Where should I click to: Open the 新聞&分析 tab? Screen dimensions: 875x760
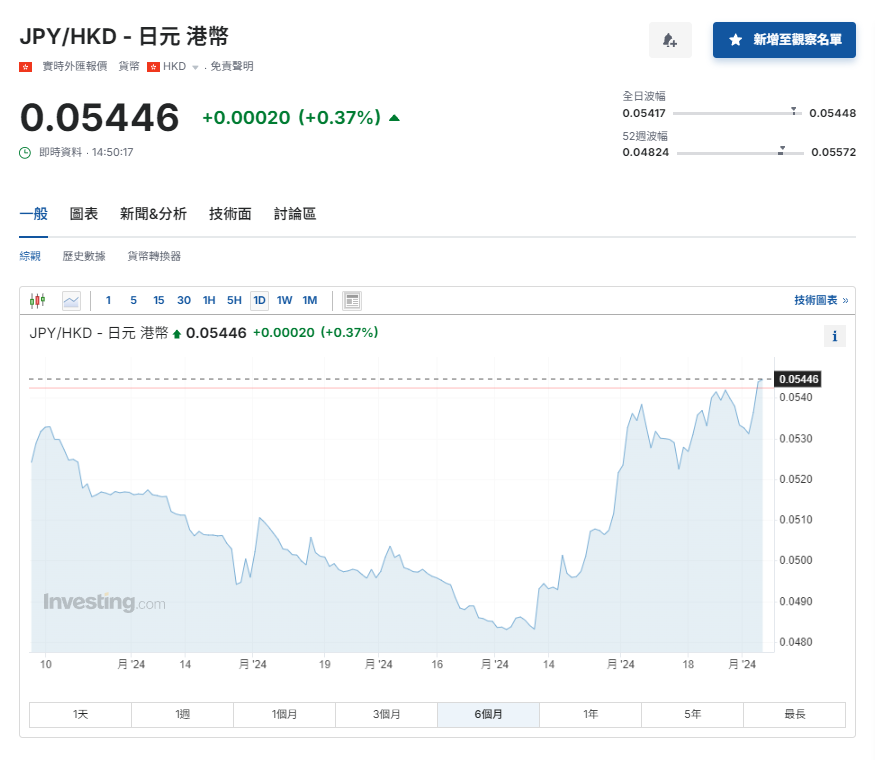[x=151, y=213]
